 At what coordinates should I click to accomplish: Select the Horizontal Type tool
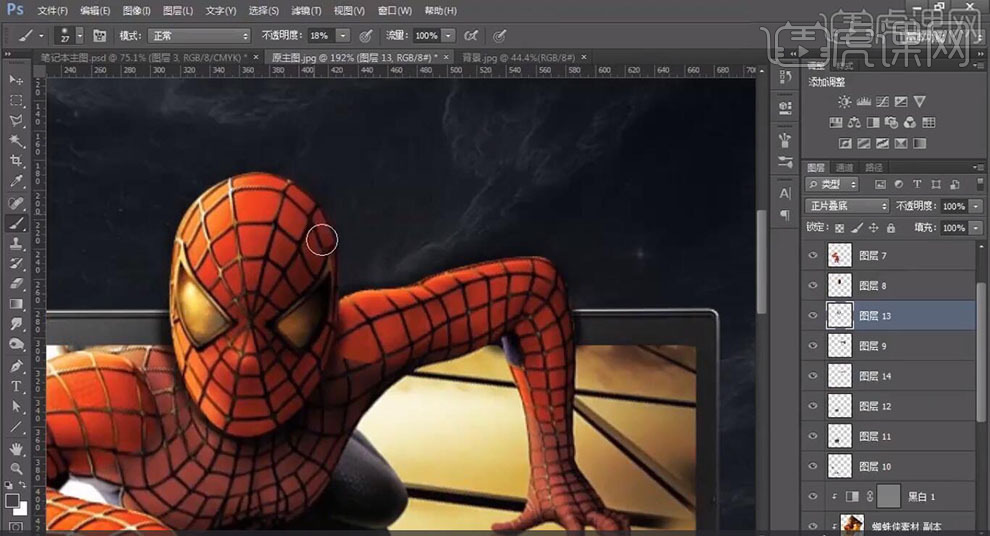coord(16,387)
